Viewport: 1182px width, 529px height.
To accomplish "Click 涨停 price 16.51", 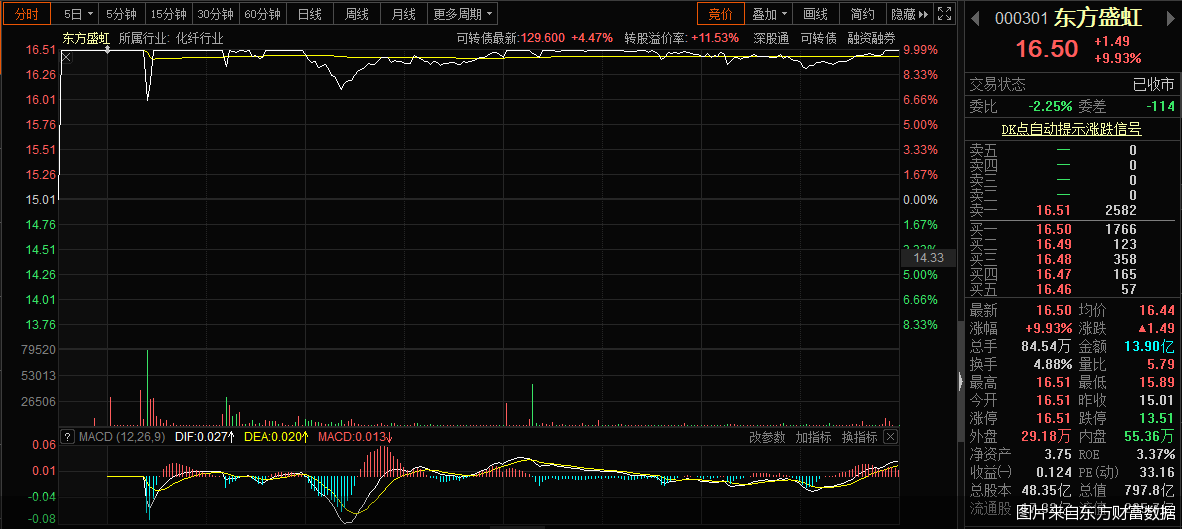I will (x=1053, y=418).
